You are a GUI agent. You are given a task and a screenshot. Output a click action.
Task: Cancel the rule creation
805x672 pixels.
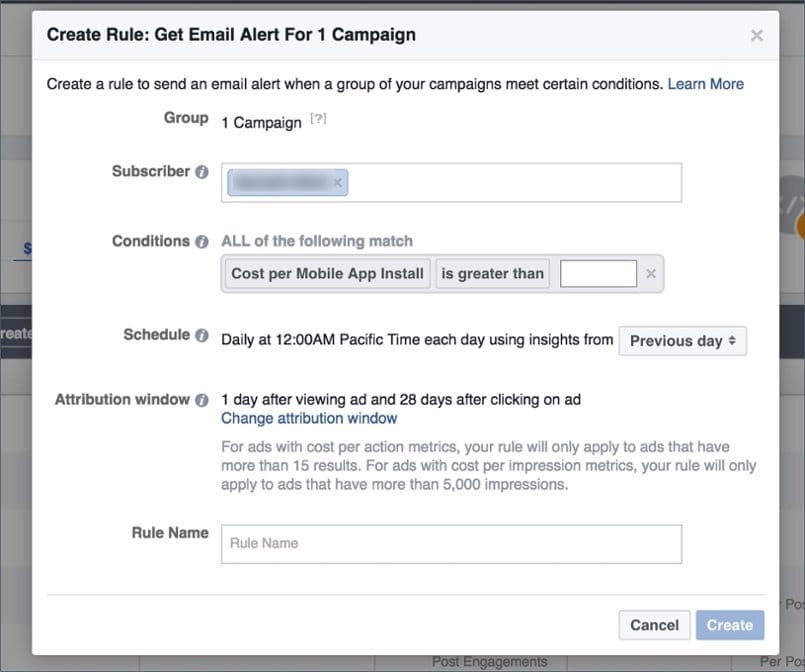tap(654, 625)
